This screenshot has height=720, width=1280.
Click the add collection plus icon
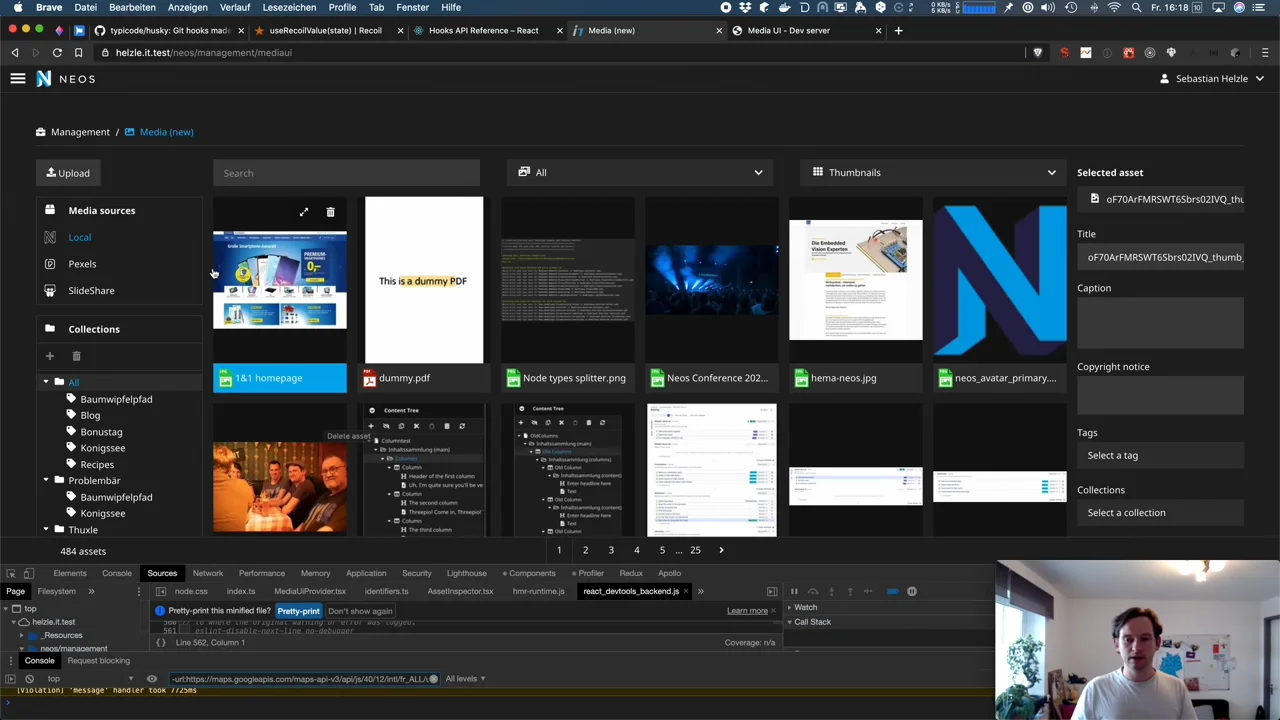click(x=49, y=356)
